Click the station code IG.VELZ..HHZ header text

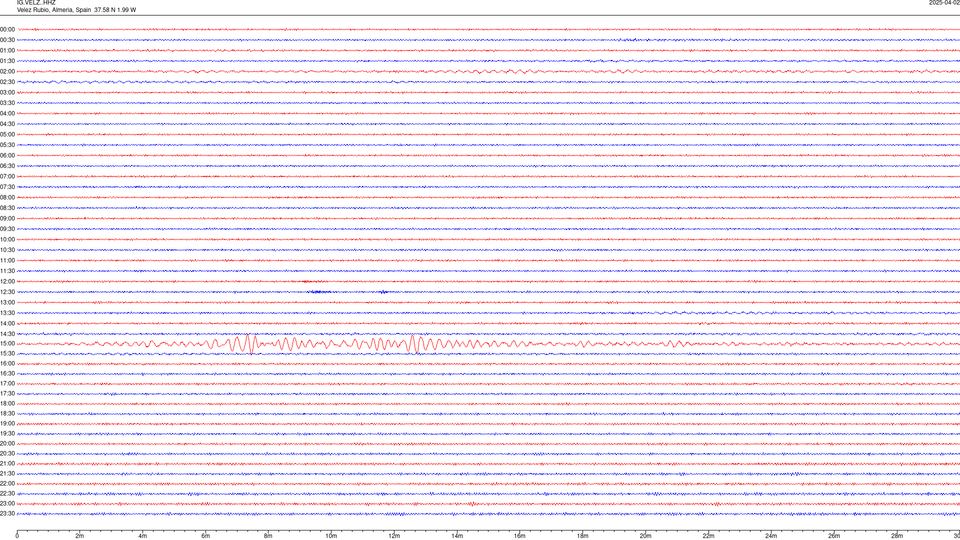click(36, 2)
